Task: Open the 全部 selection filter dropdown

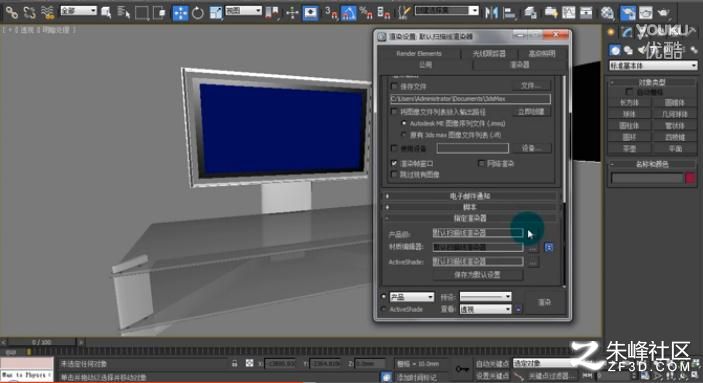Action: click(78, 10)
